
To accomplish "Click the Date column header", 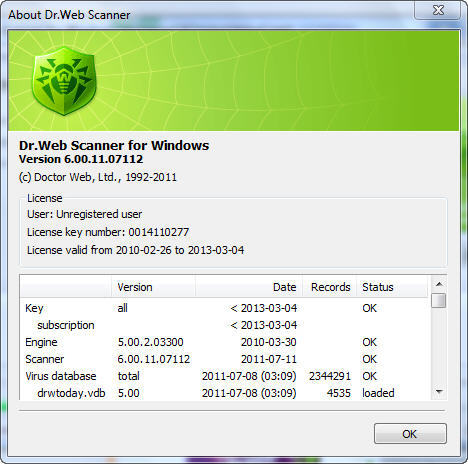I will coord(249,287).
